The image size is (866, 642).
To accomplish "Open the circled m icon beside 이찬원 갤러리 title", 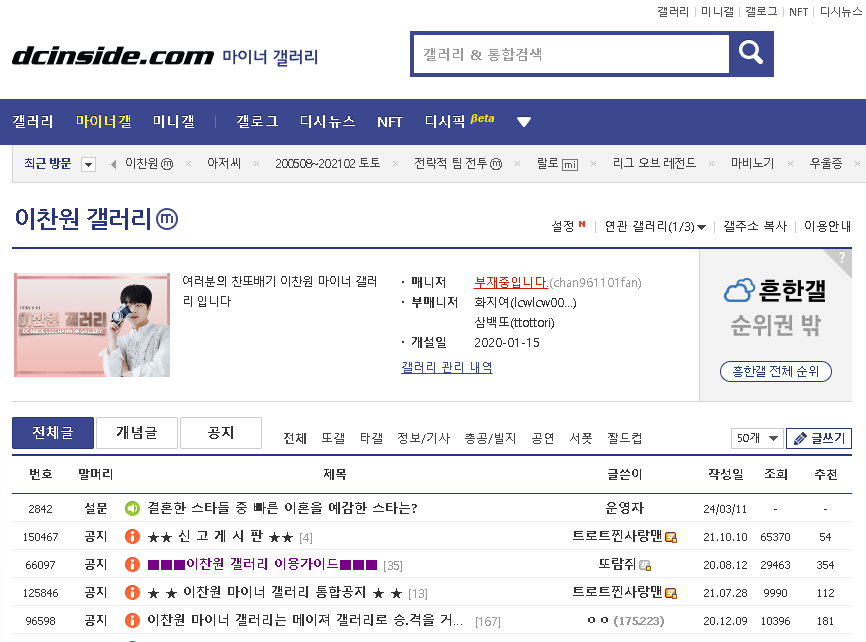I will pos(167,219).
